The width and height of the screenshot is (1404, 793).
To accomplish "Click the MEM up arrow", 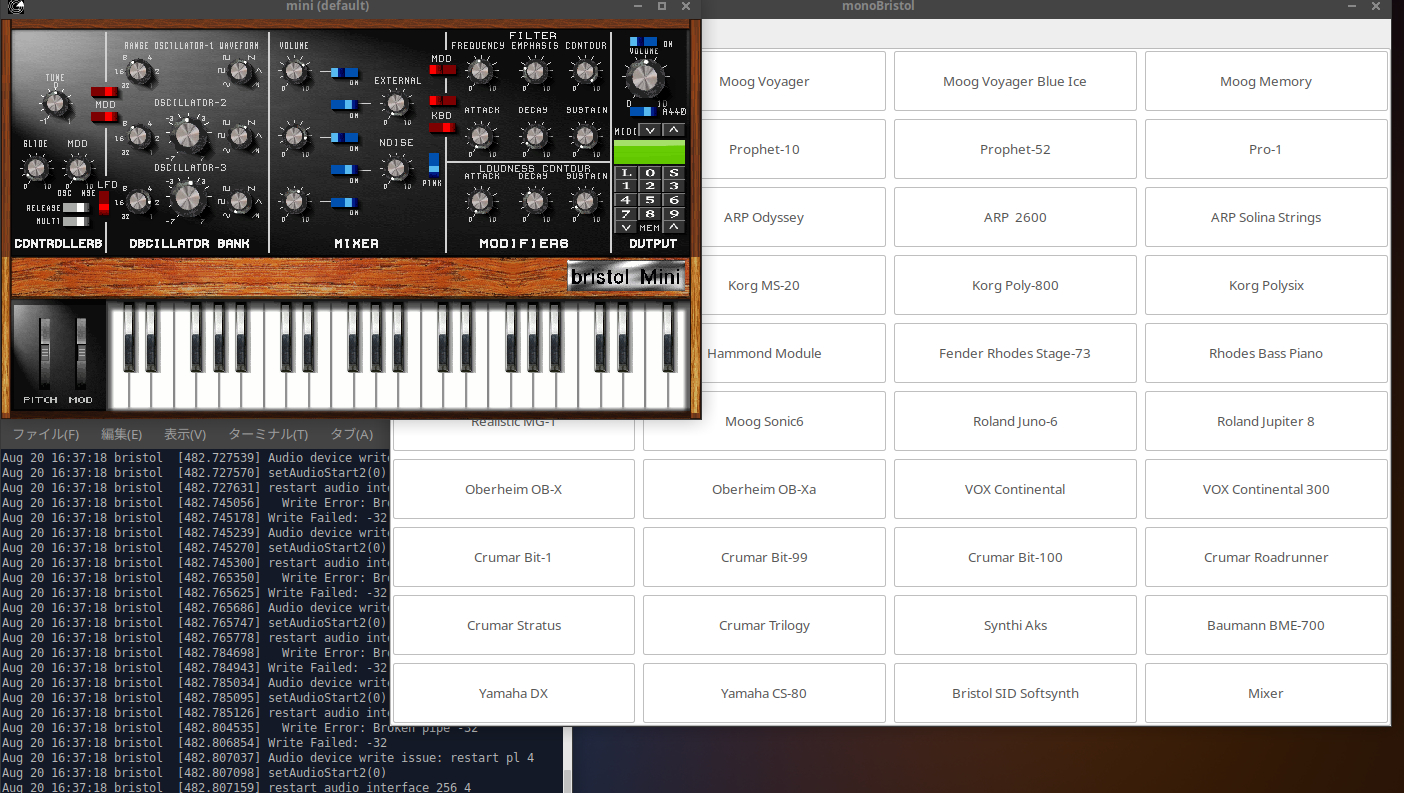I will click(674, 228).
